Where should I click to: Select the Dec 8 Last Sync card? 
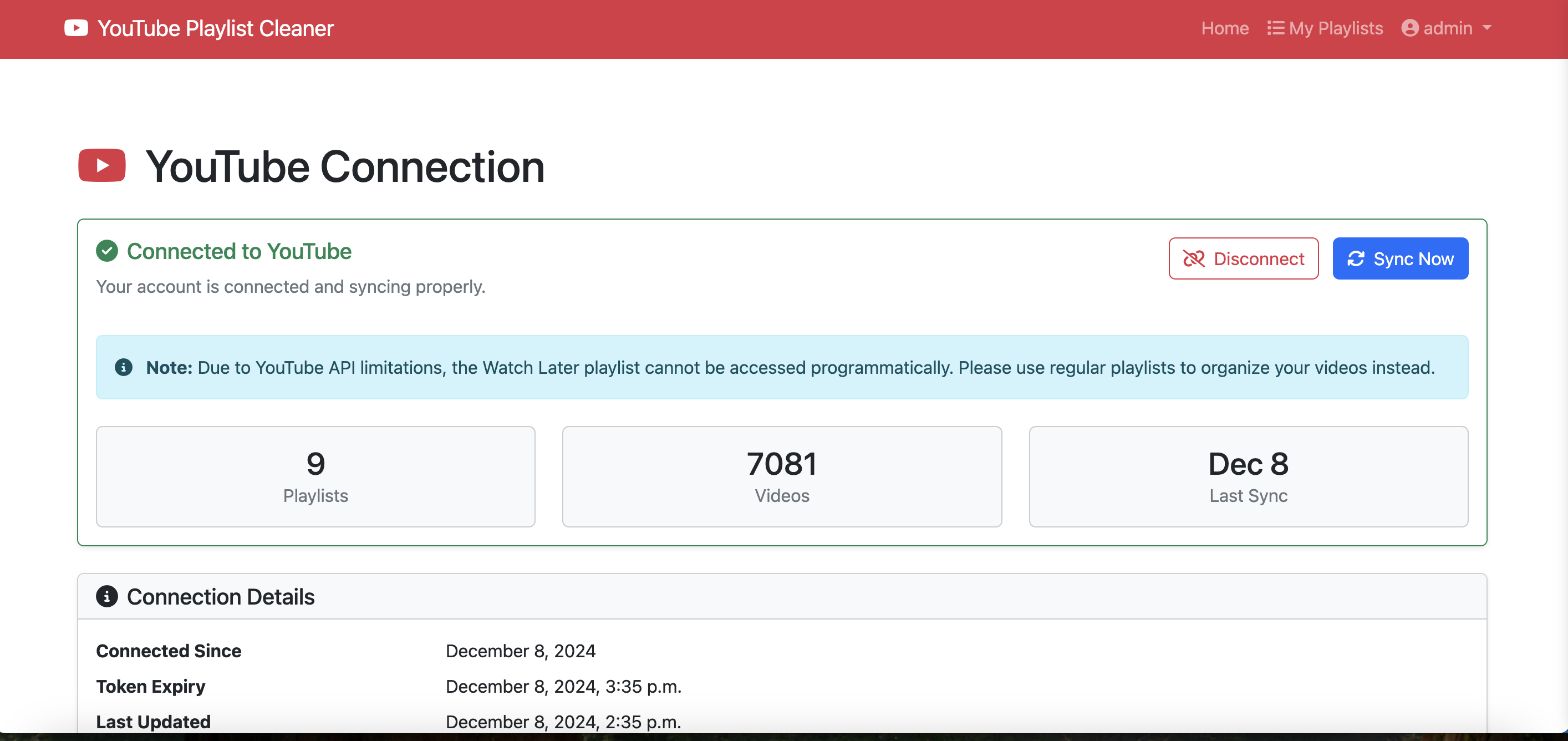tap(1249, 477)
